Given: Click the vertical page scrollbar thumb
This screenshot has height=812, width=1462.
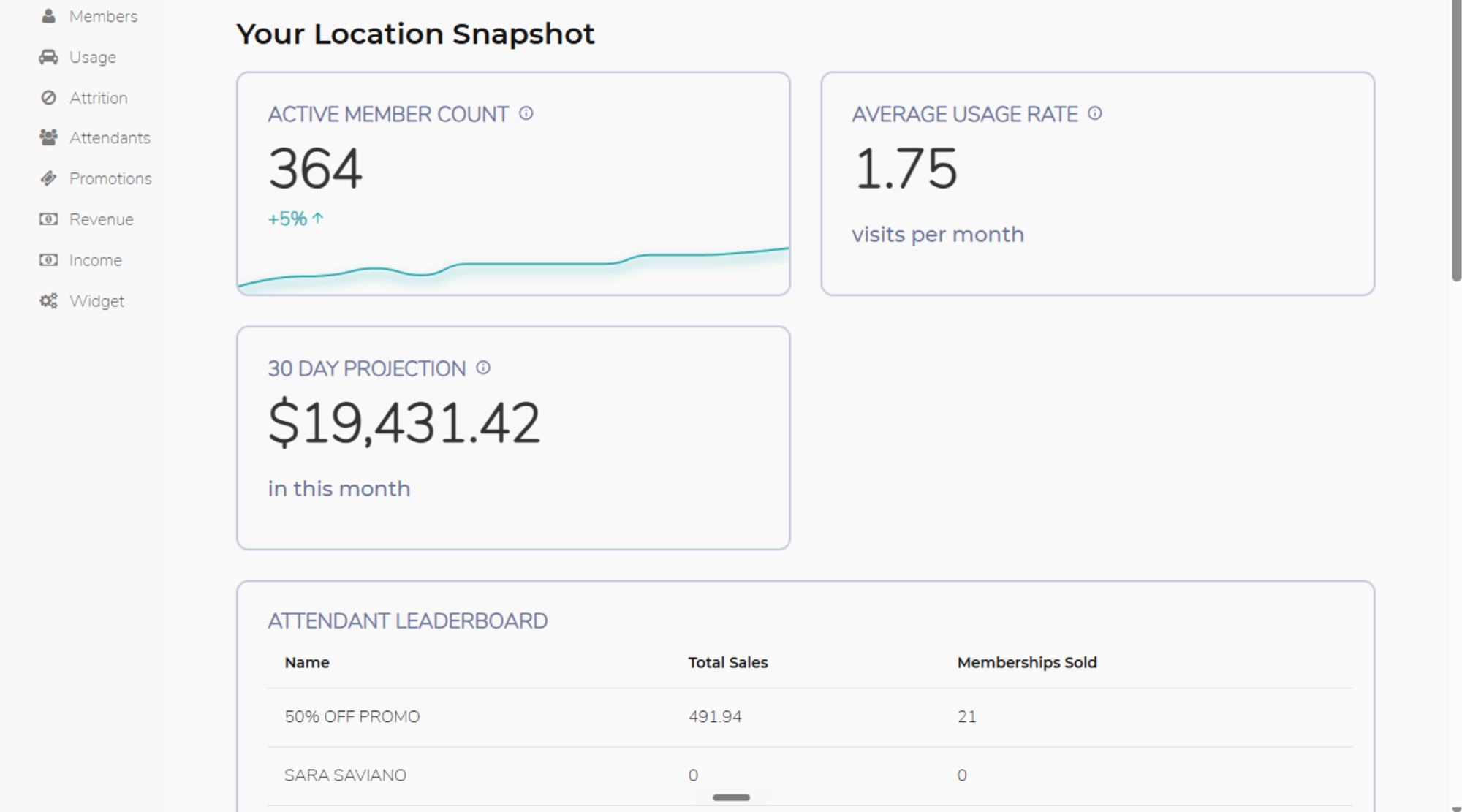Looking at the screenshot, I should pyautogui.click(x=1456, y=139).
